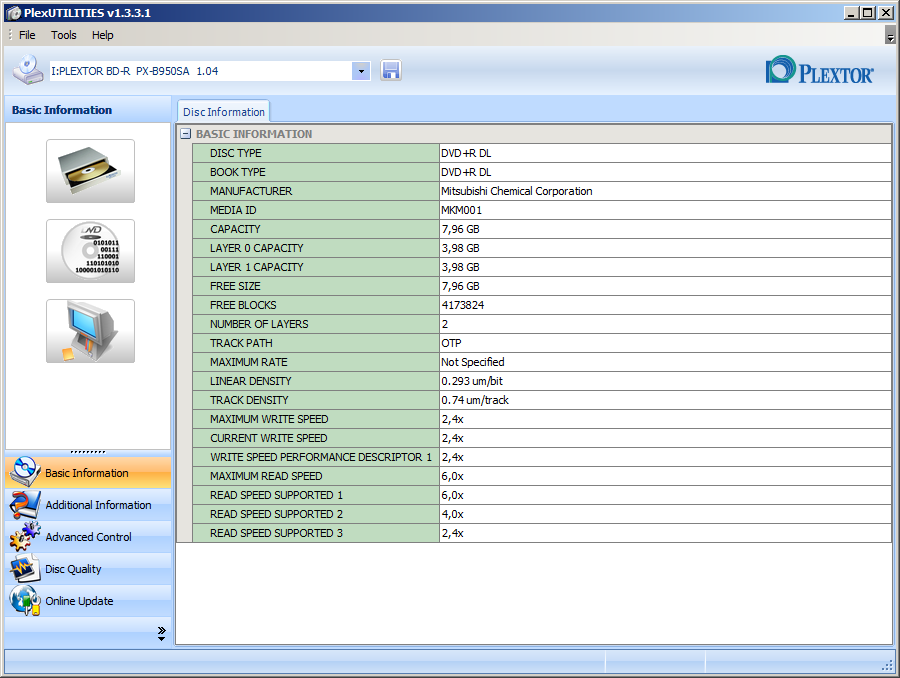This screenshot has height=678, width=900.
Task: Open the Help menu
Action: tap(103, 35)
